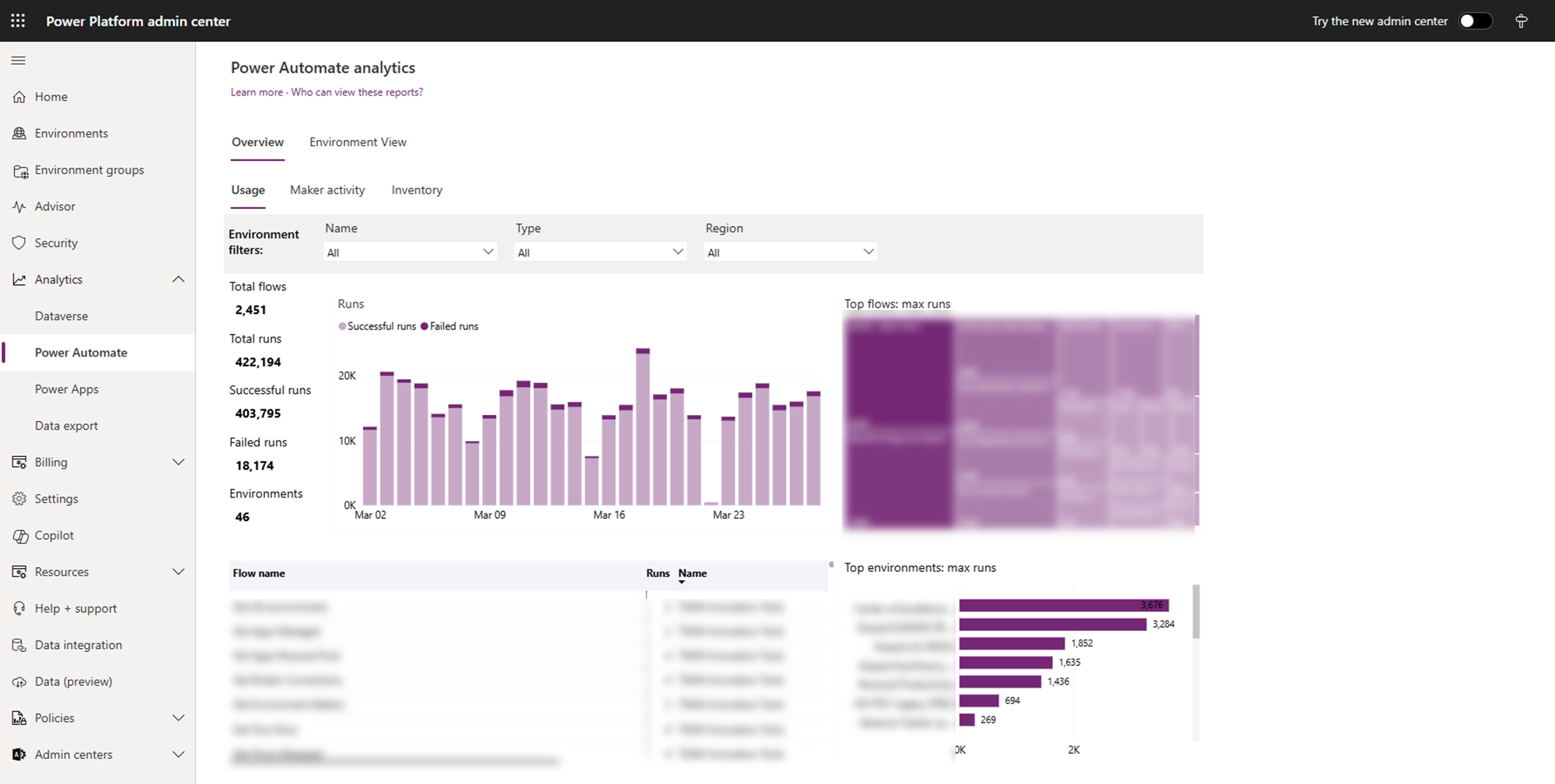Select the Usage sub-tab
Viewport: 1555px width, 784px height.
click(248, 190)
